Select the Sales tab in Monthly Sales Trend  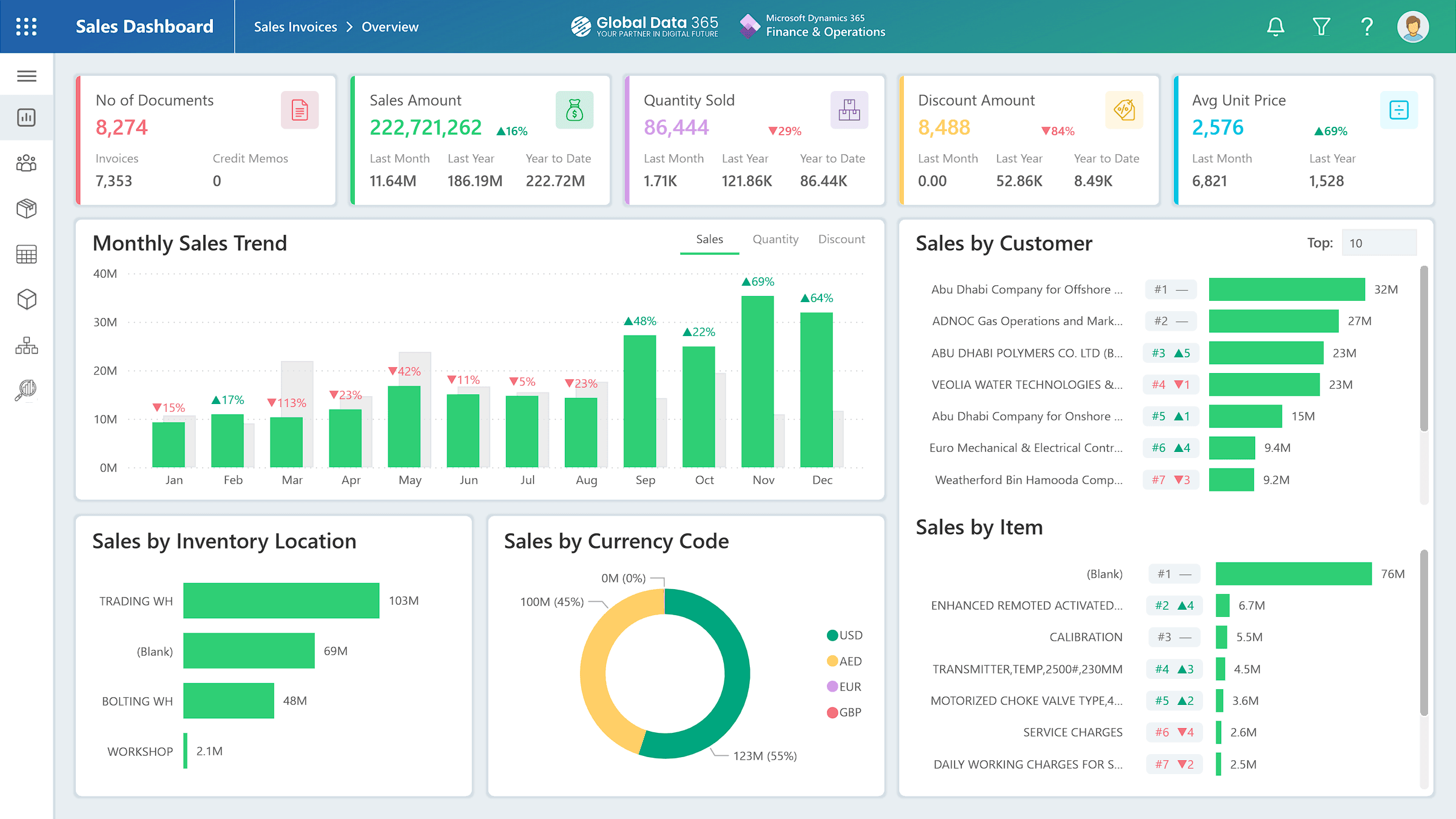click(x=709, y=240)
